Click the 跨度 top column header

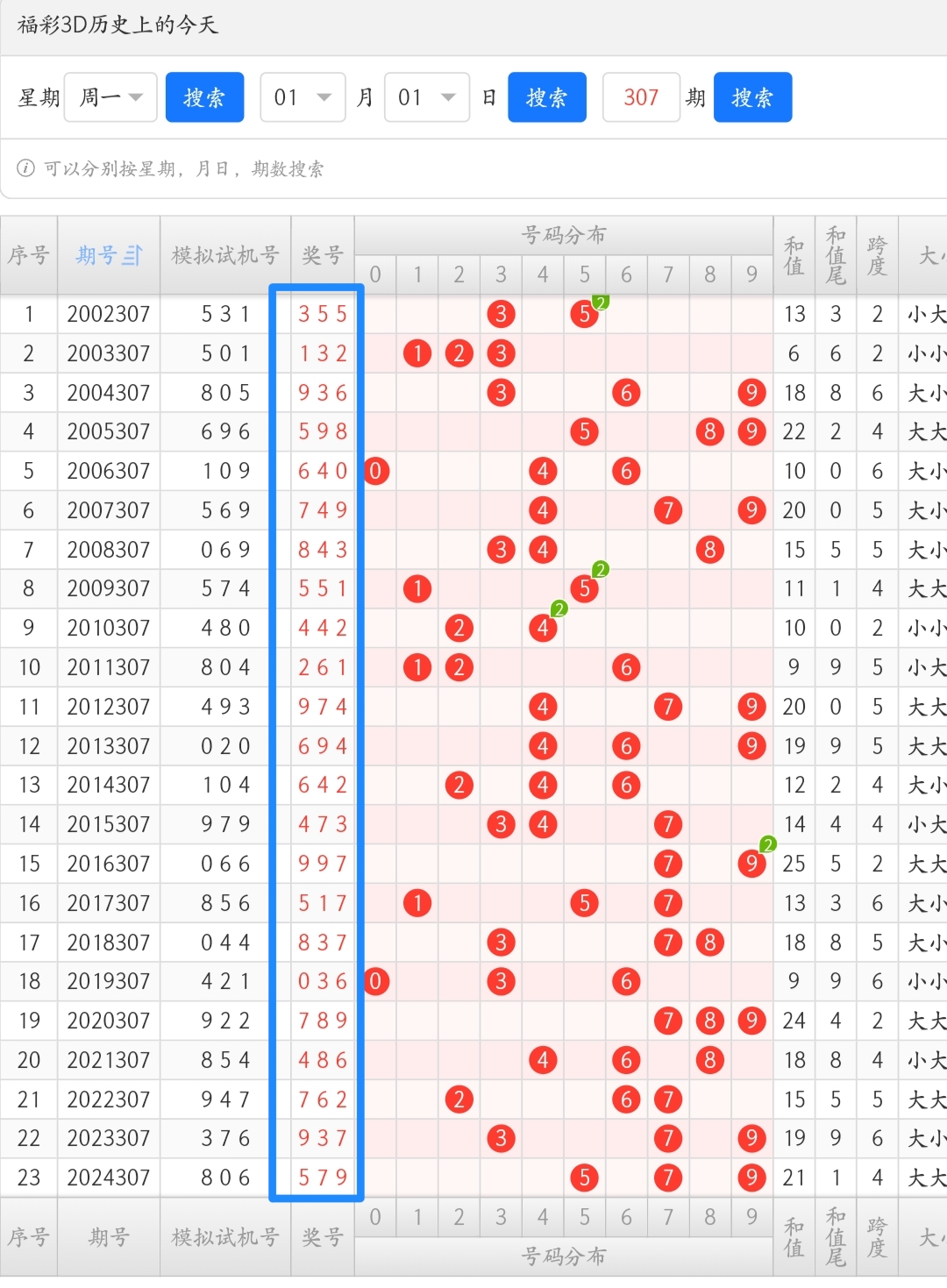click(877, 255)
